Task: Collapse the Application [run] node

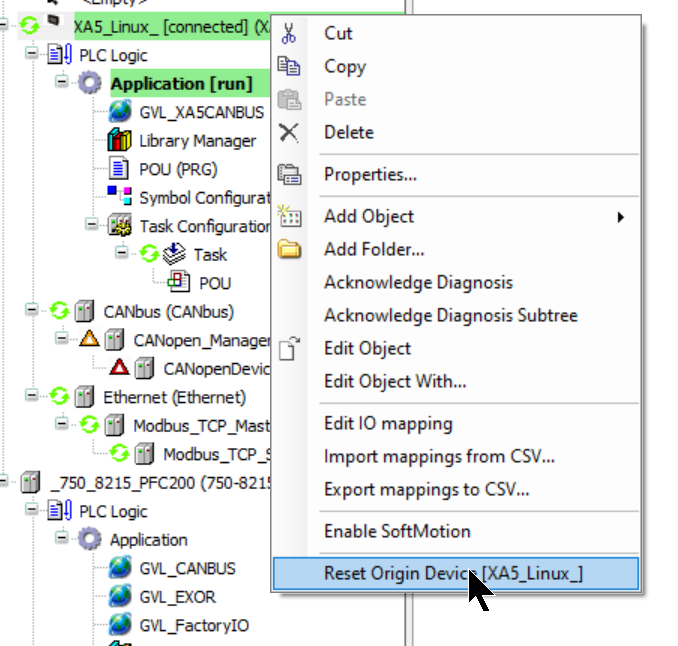Action: (x=61, y=81)
